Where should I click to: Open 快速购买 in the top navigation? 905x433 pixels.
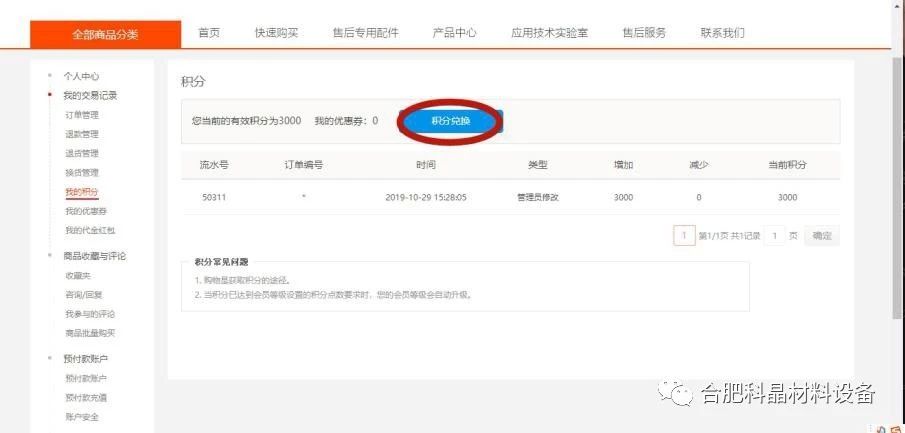pyautogui.click(x=276, y=33)
